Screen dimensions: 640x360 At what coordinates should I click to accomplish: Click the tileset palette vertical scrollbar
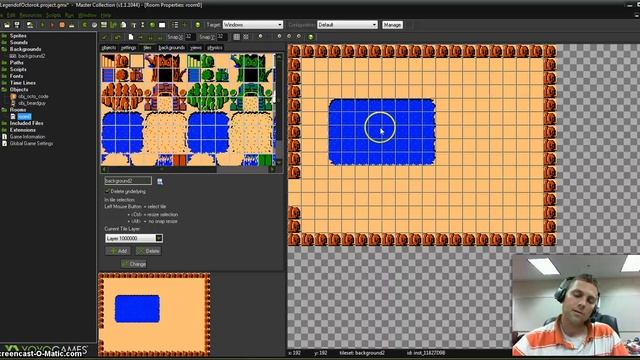coord(279,109)
